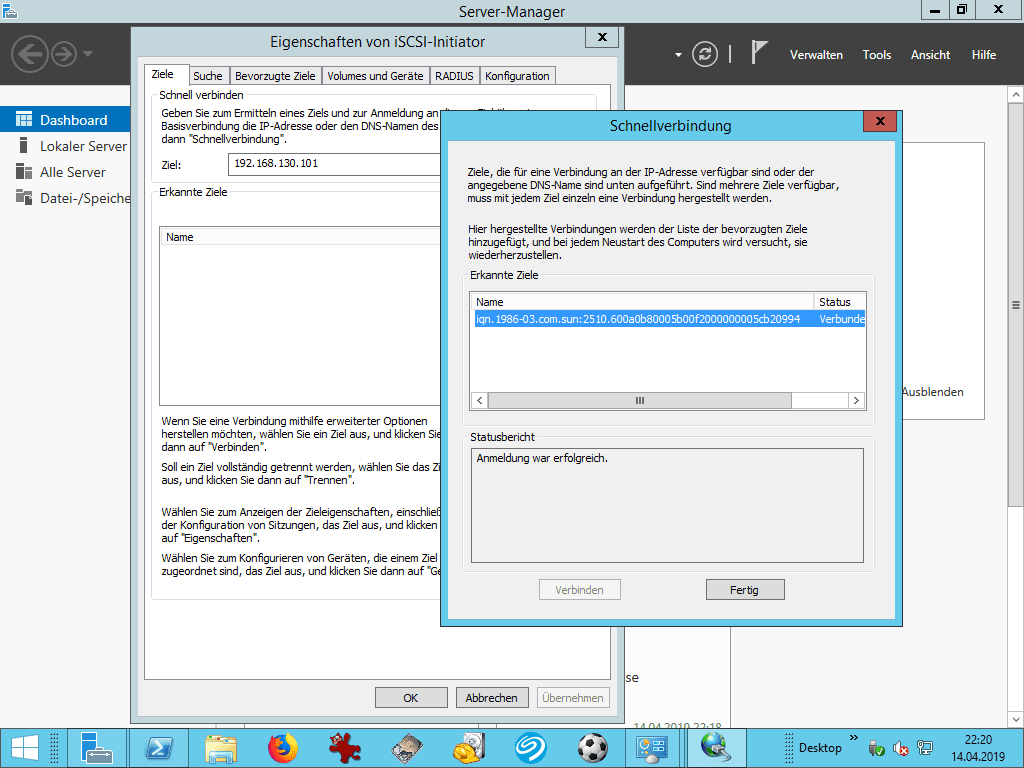
Task: Open the notifications flag icon
Action: click(758, 52)
